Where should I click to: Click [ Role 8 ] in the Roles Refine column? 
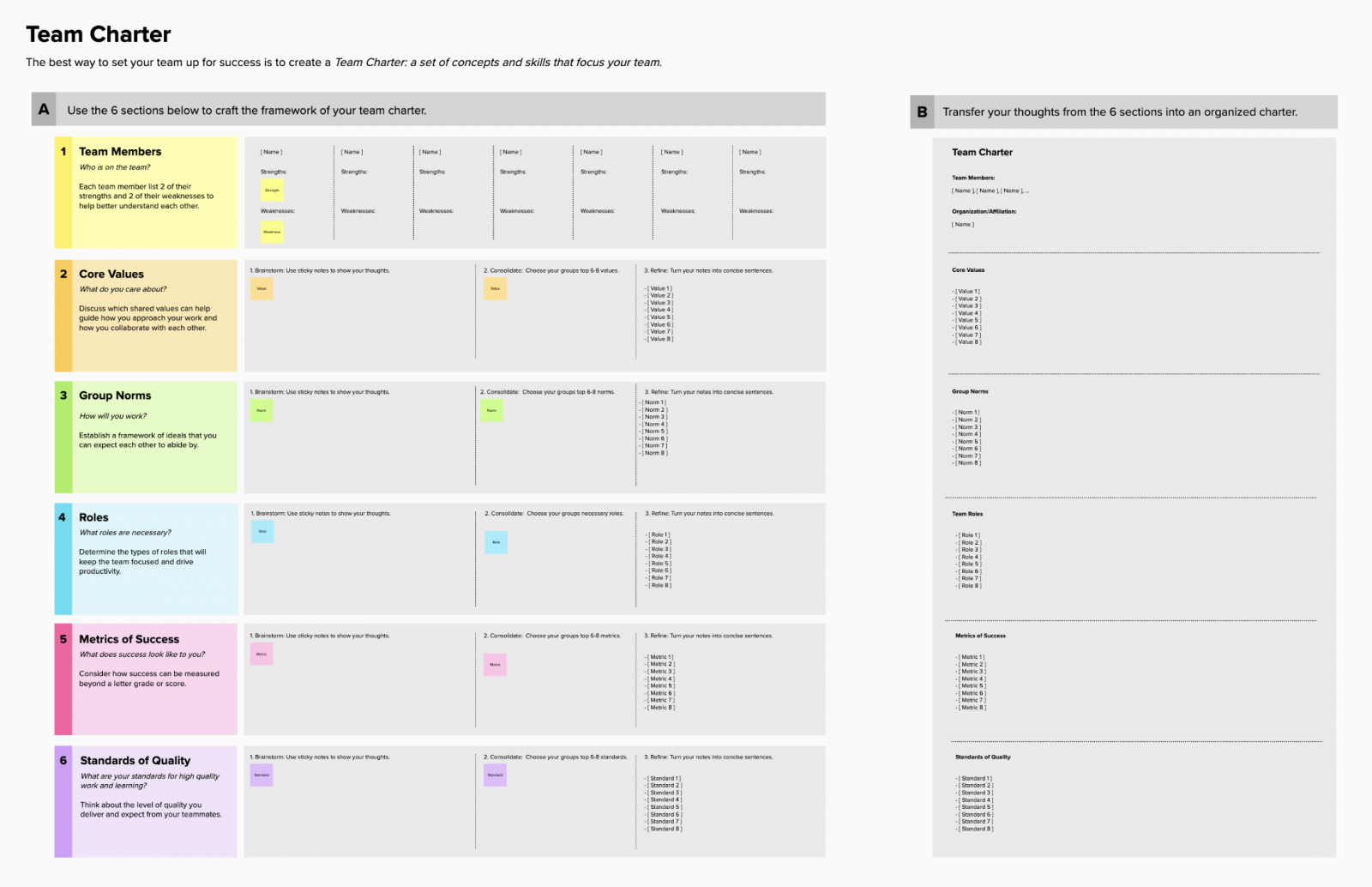(x=660, y=586)
